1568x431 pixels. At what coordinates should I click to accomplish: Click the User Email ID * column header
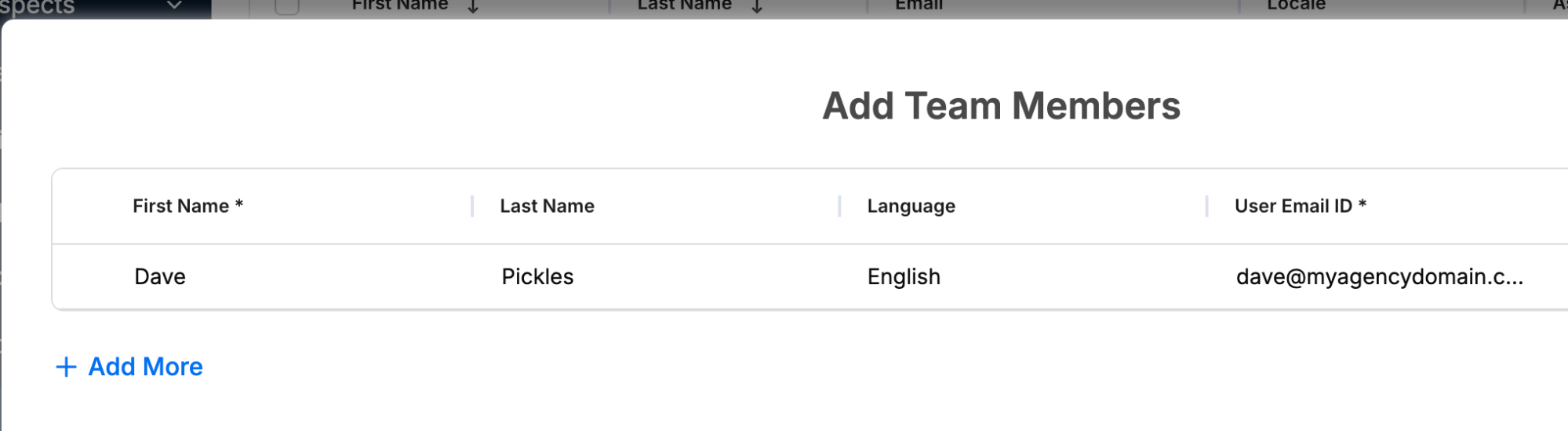pyautogui.click(x=1301, y=206)
